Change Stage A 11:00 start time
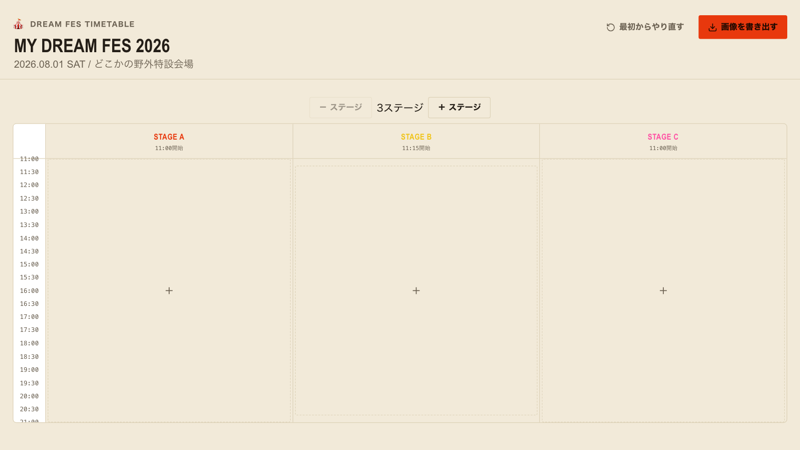The width and height of the screenshot is (800, 450). (169, 148)
